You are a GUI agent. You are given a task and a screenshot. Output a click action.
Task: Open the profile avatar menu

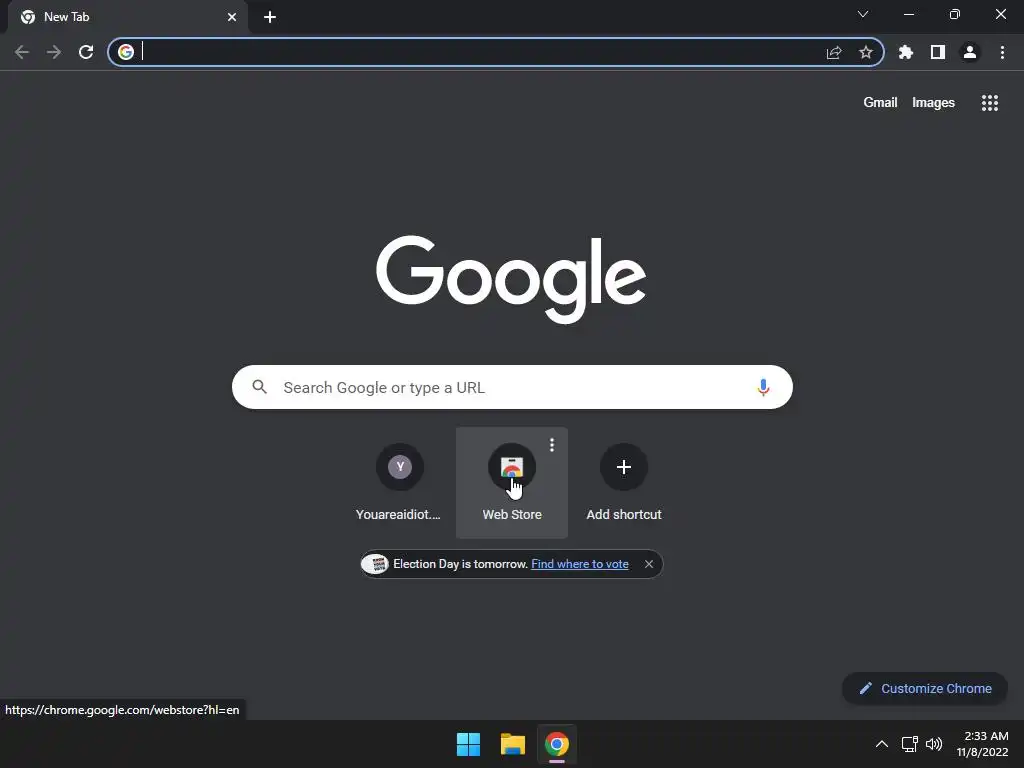tap(970, 52)
